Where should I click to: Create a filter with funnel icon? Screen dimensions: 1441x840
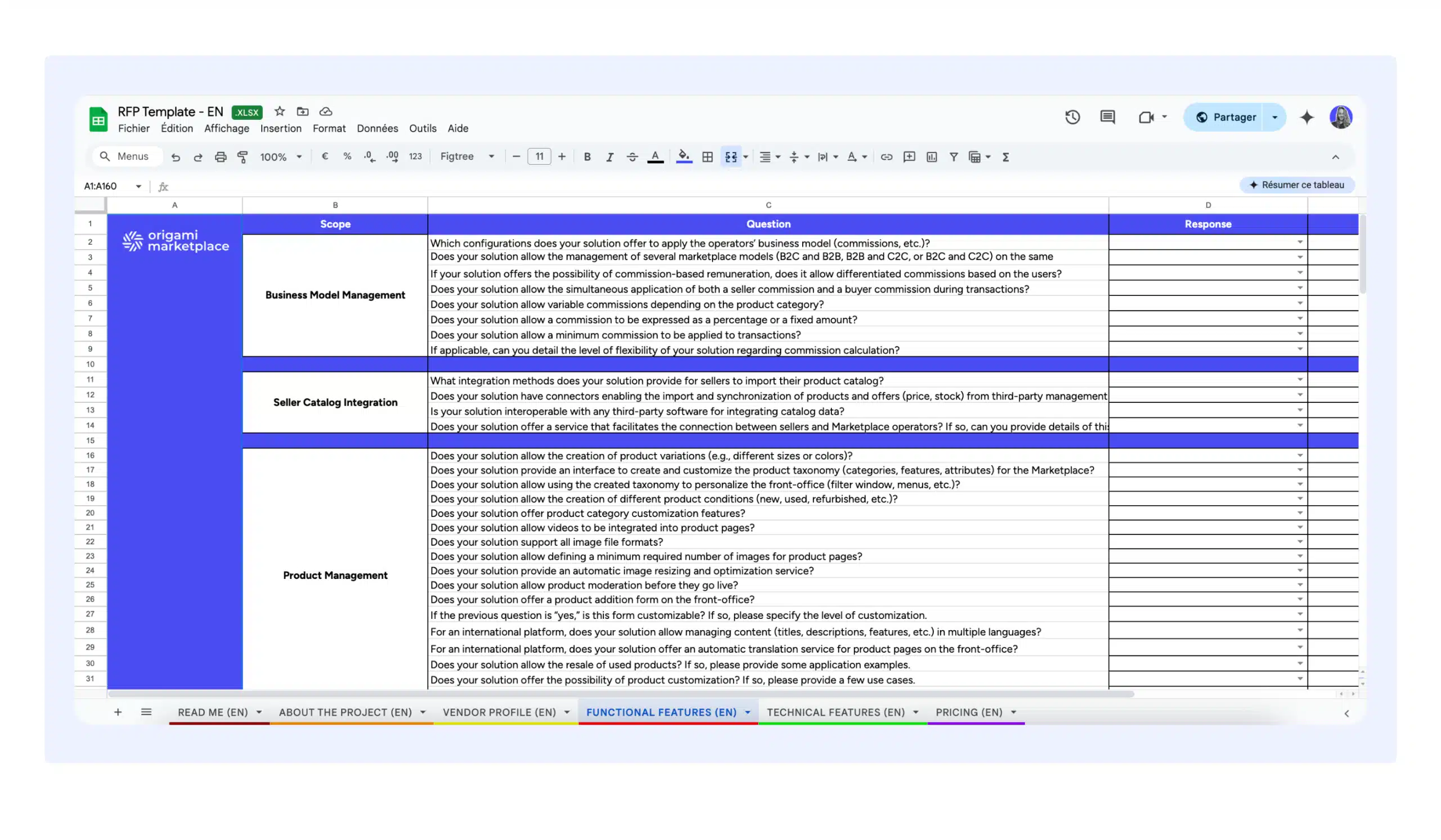(x=954, y=157)
